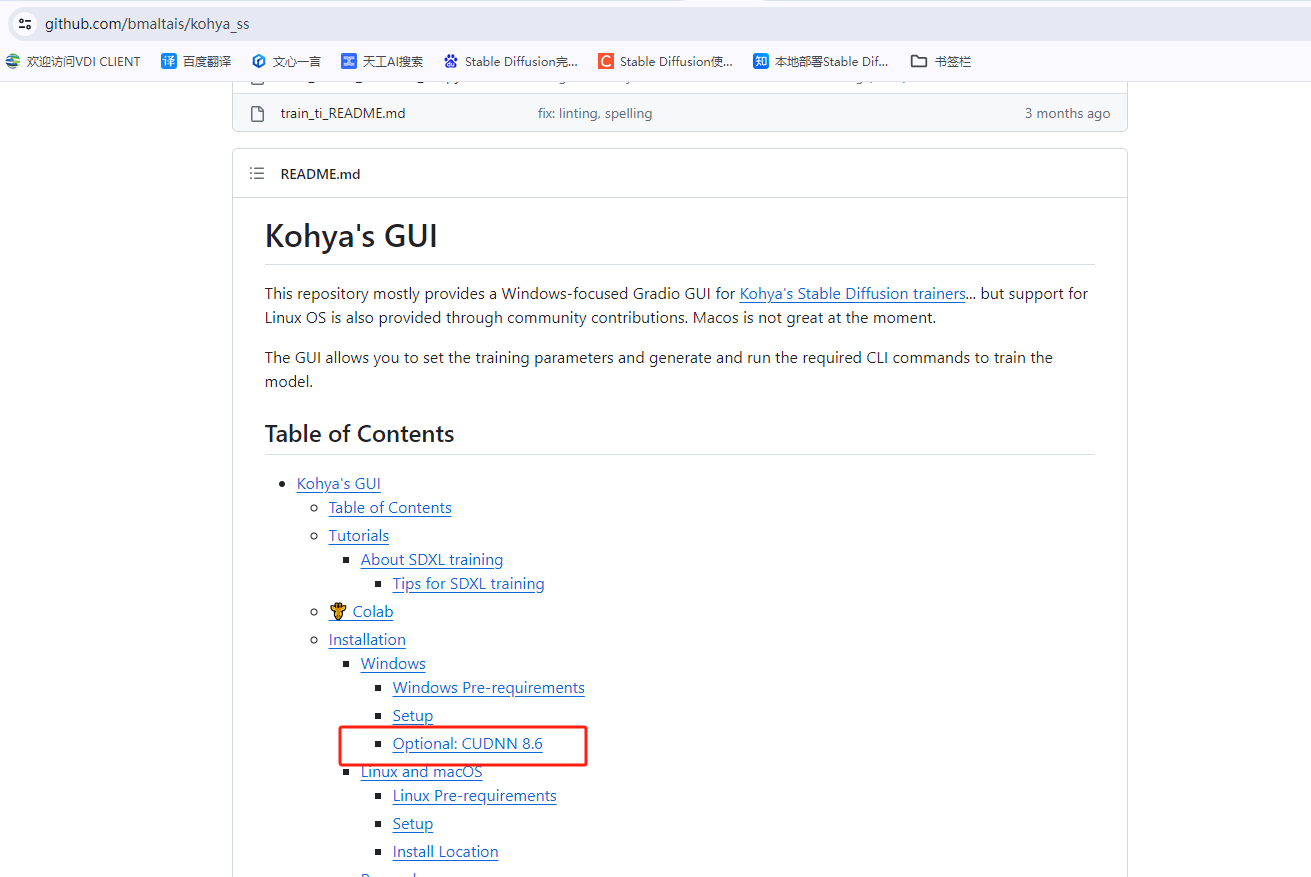Click the file icon beside train_ti_README.md
Image resolution: width=1311 pixels, height=877 pixels.
257,113
